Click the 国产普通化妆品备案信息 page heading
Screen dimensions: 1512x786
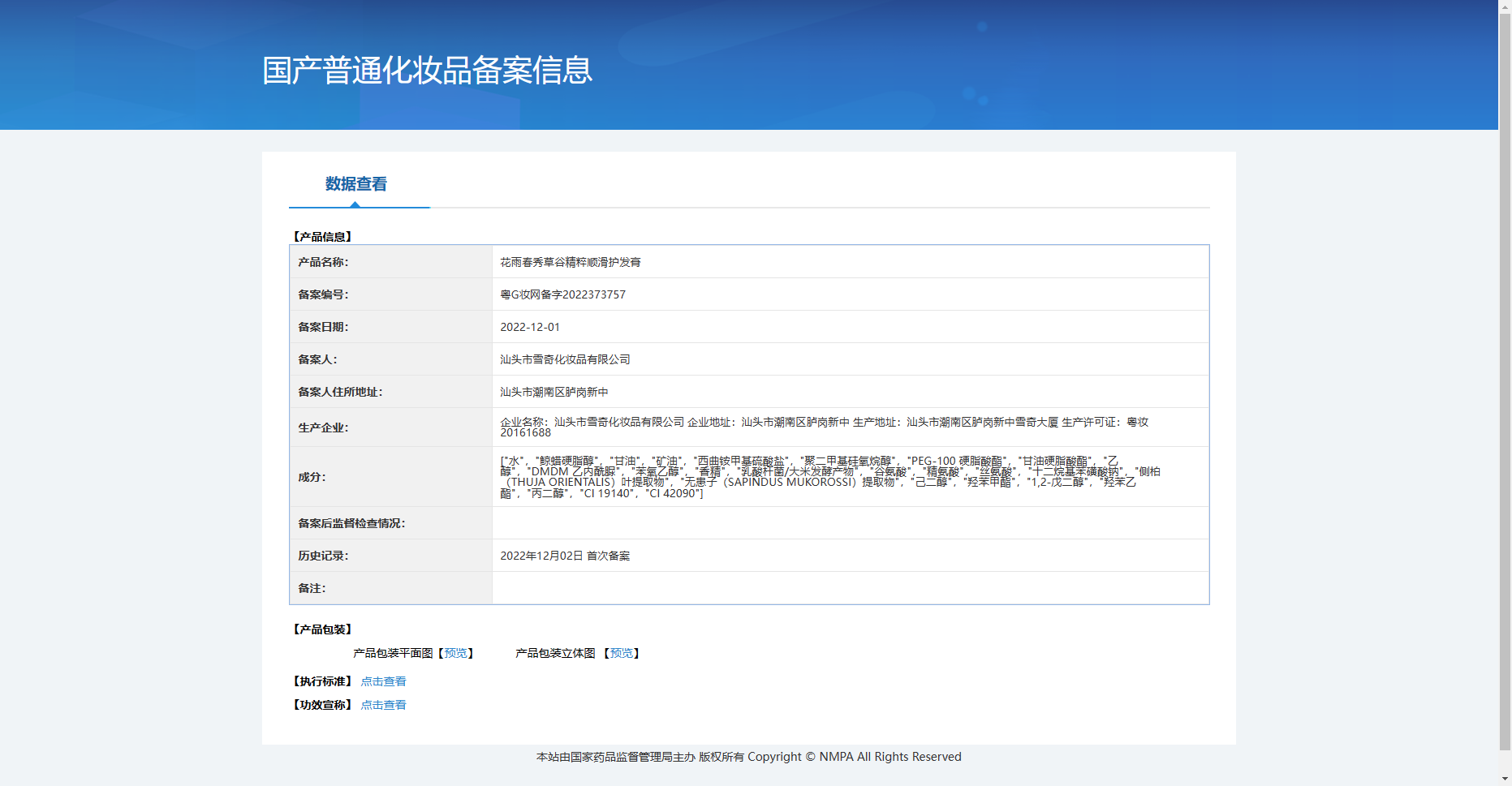click(x=427, y=71)
